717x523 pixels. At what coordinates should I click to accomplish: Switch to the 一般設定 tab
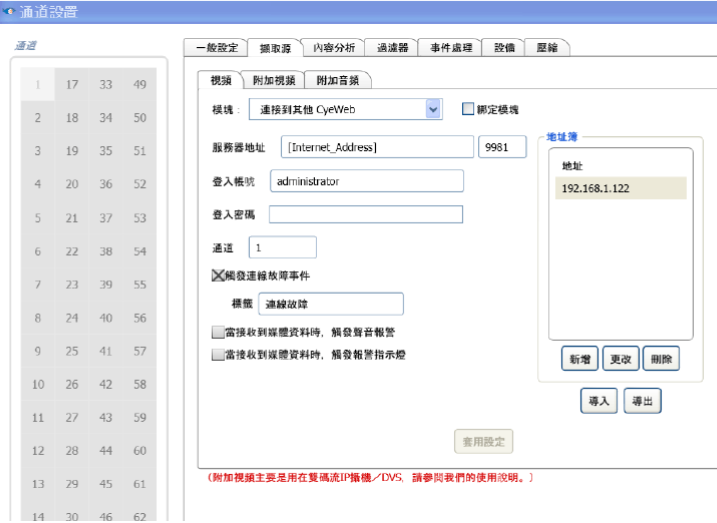215,47
